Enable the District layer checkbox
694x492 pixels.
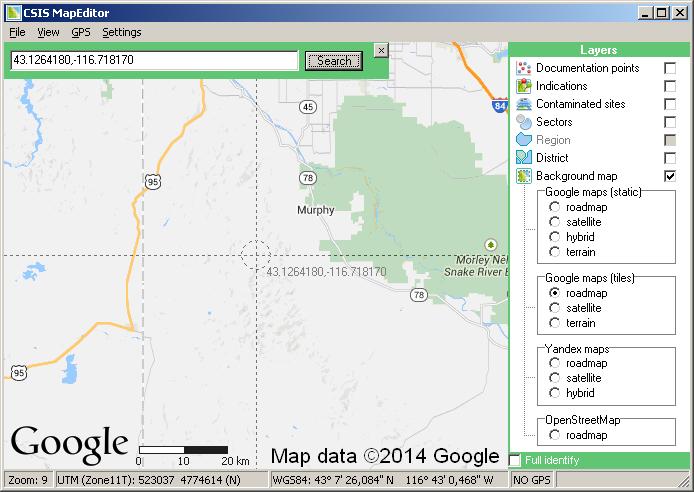(670, 158)
